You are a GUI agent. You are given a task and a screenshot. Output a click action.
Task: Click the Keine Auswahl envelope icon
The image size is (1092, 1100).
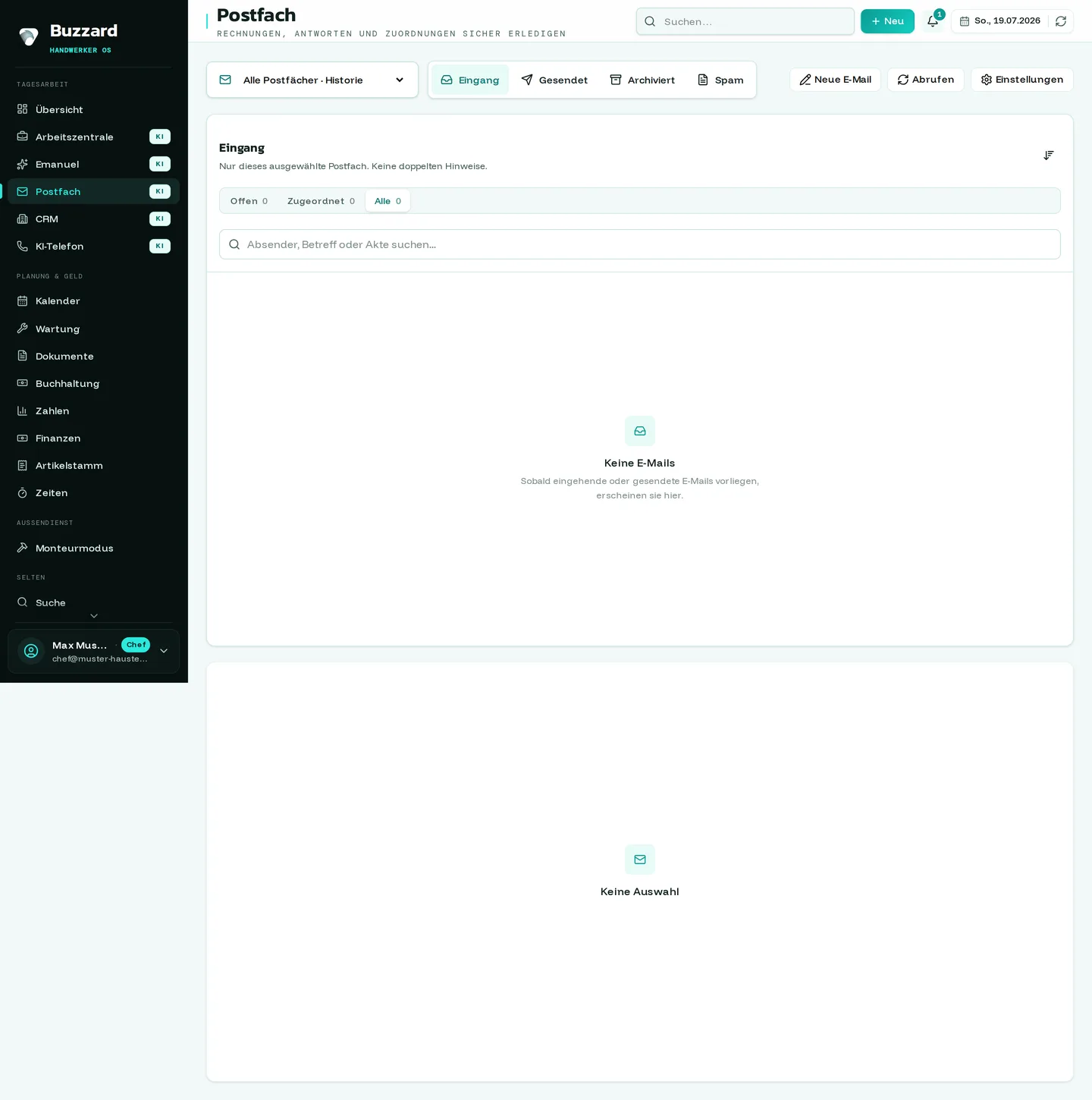[640, 860]
